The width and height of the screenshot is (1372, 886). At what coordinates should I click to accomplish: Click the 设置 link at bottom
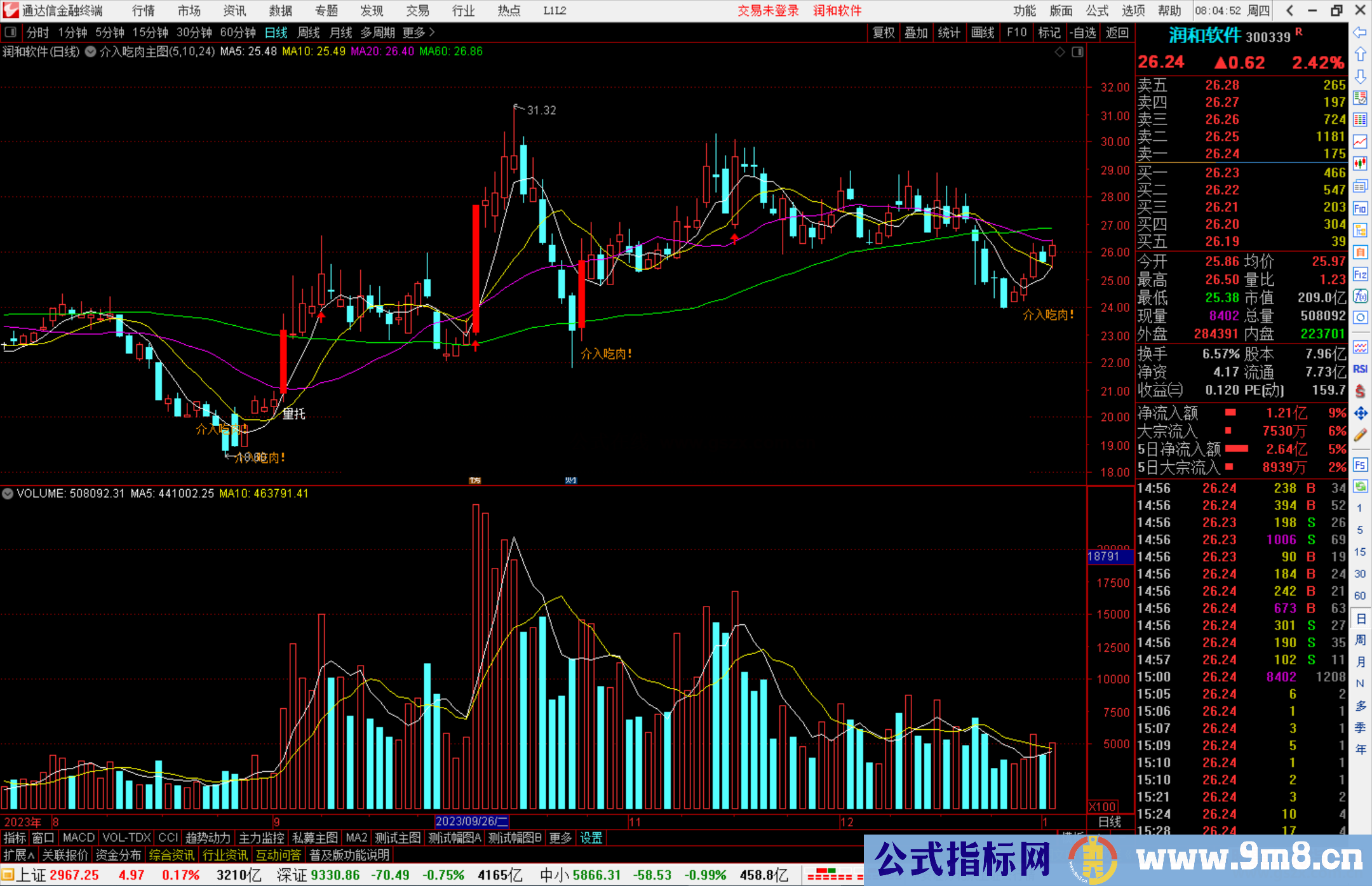click(591, 838)
